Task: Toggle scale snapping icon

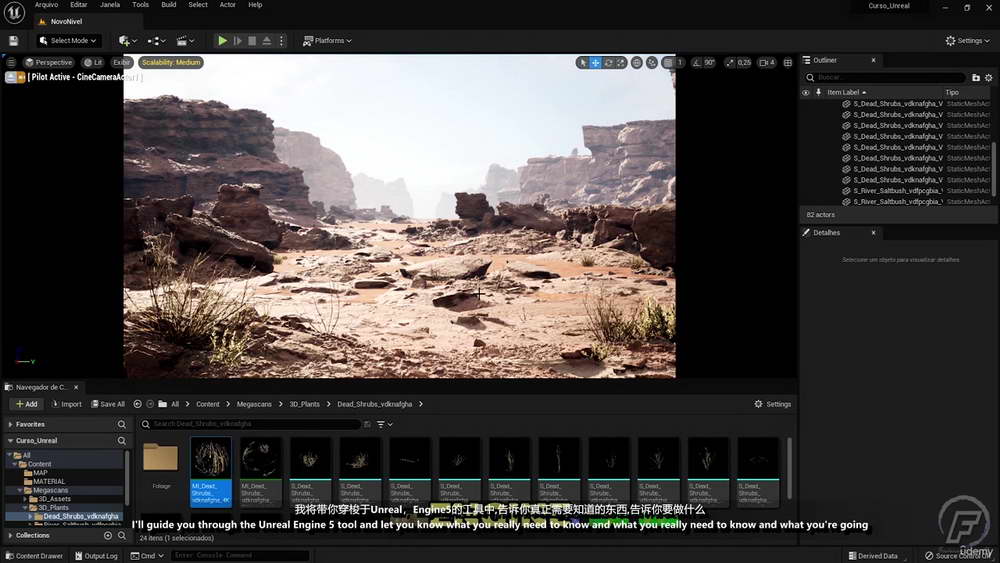Action: click(730, 62)
